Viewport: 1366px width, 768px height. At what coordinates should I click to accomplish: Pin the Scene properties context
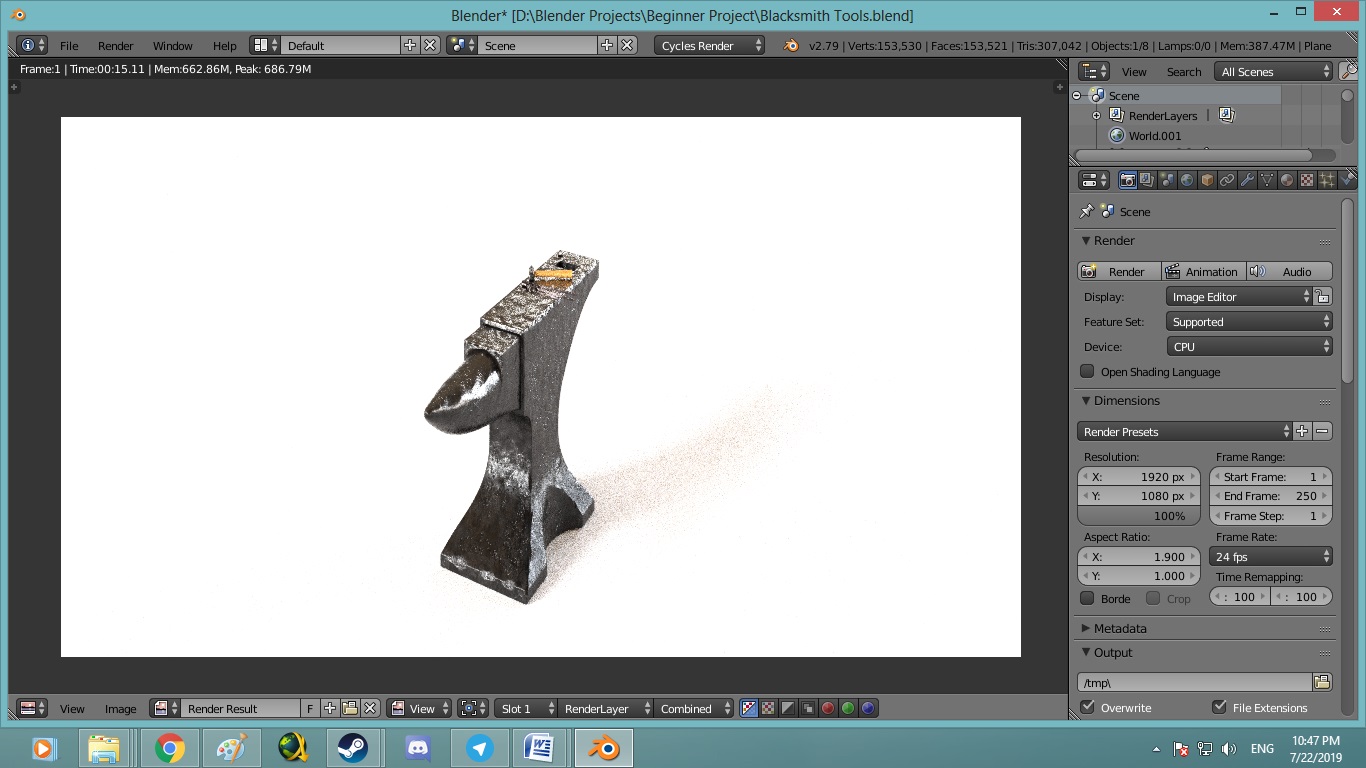click(x=1086, y=212)
